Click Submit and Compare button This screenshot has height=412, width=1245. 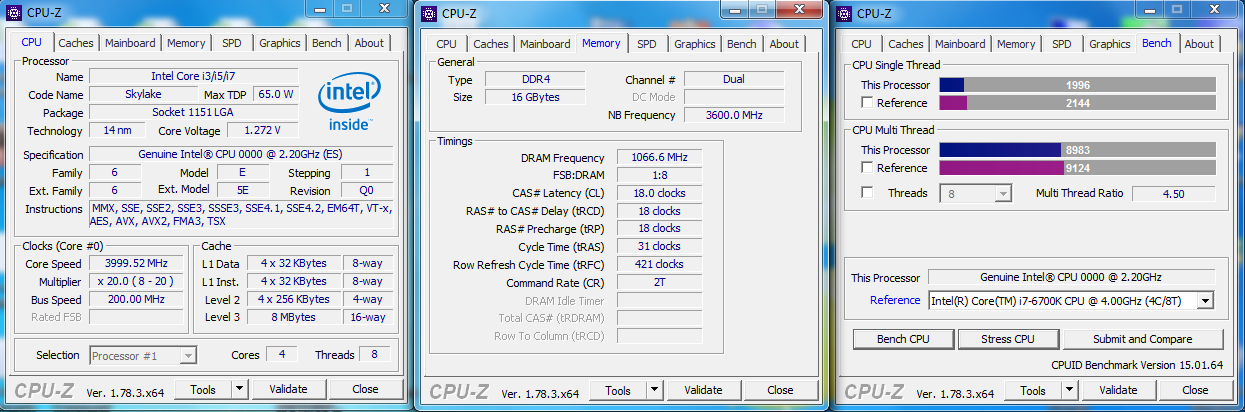[x=1143, y=339]
